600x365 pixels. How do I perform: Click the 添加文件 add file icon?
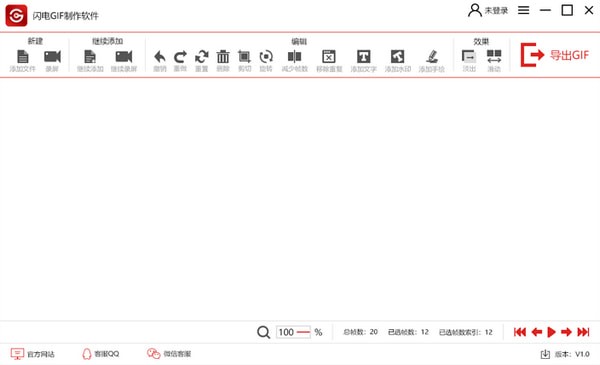click(x=23, y=57)
